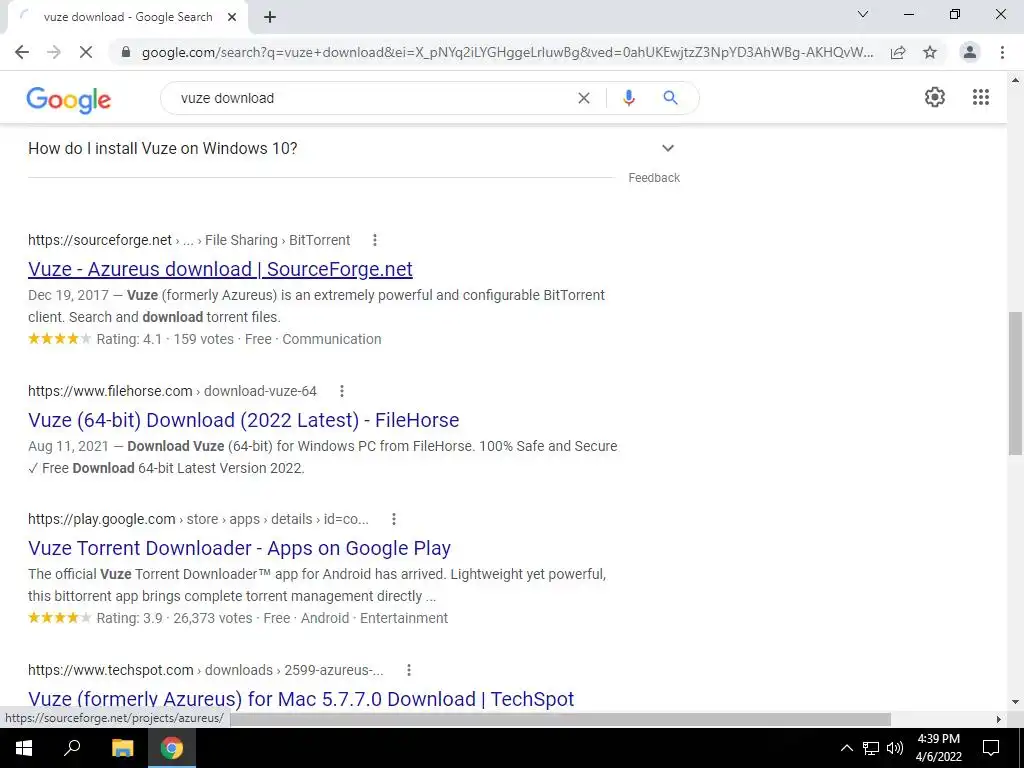Screen dimensions: 1024x768
Task: Open options for the SourceForge result
Action: (375, 240)
